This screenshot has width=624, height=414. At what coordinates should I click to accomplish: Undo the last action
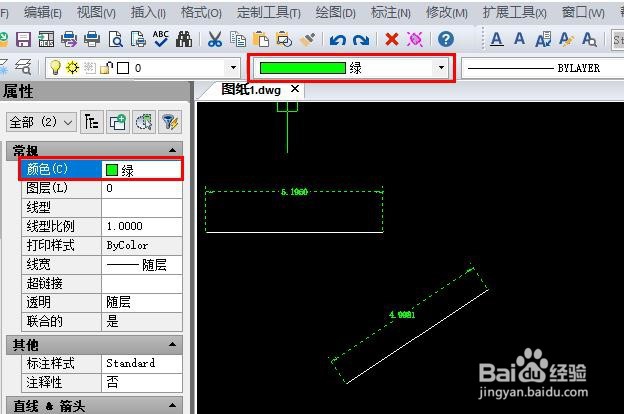(337, 40)
